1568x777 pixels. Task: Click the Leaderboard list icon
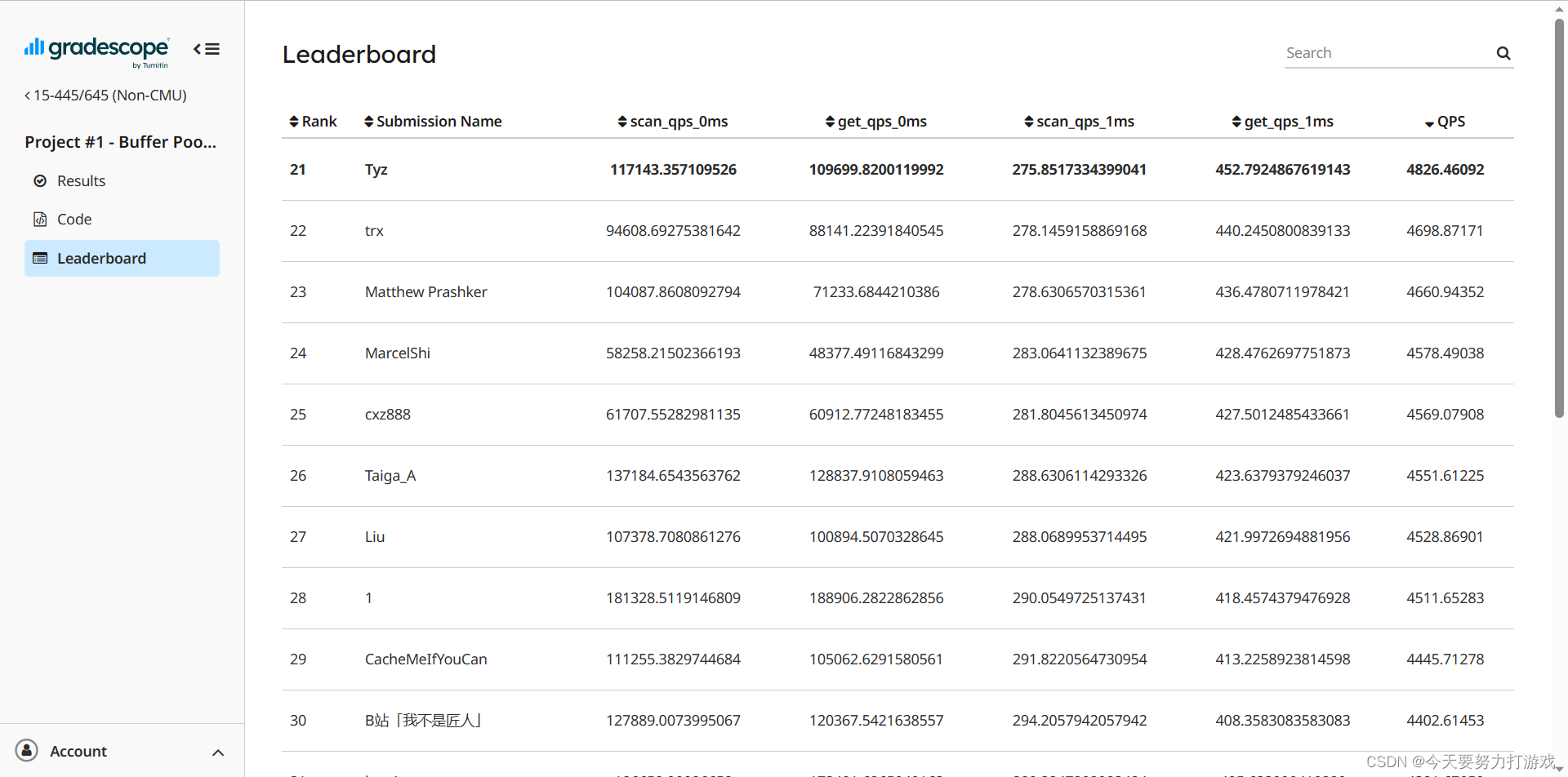click(40, 259)
